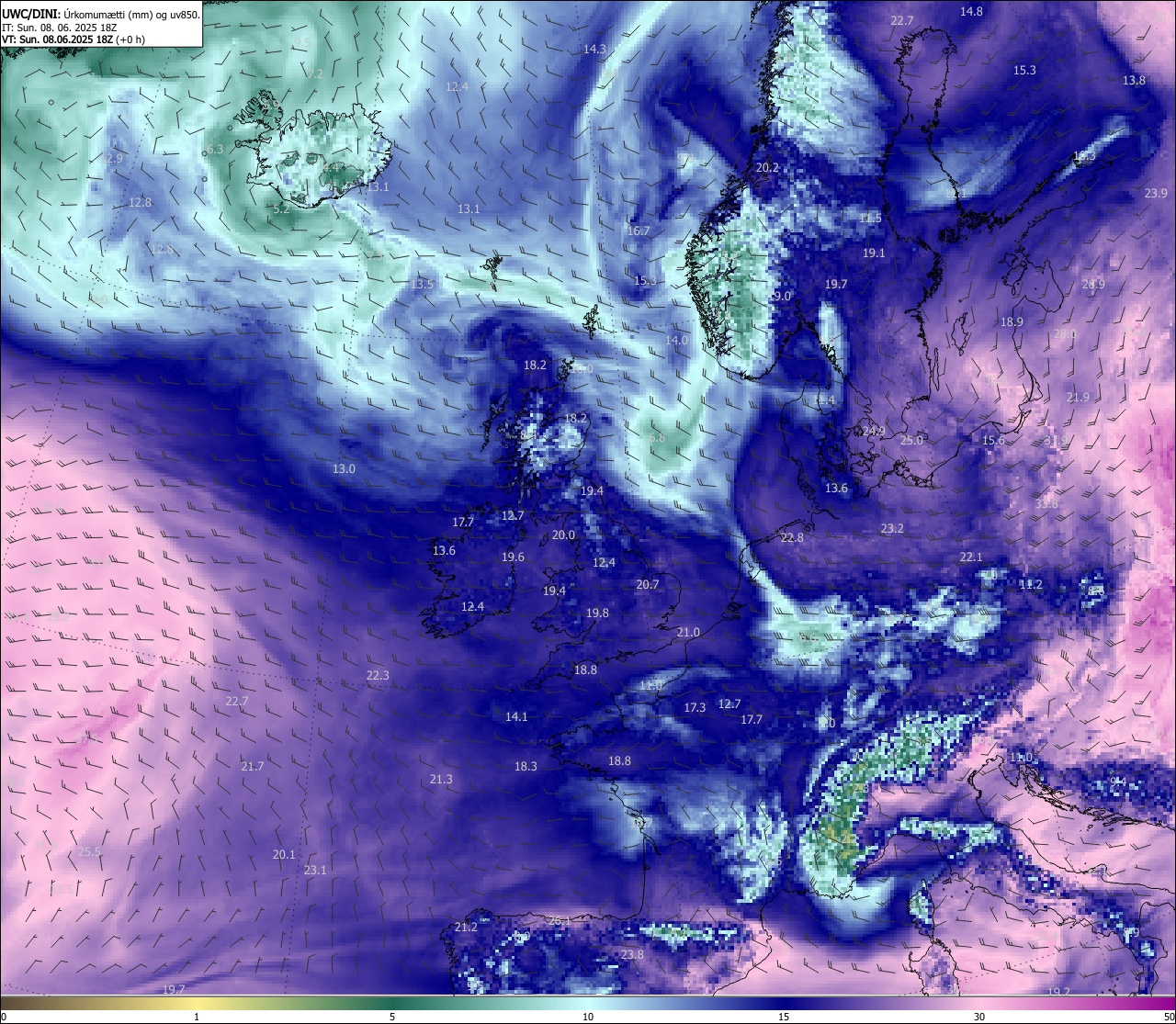
Task: Click the 22.1 value on the map
Action: coord(971,557)
